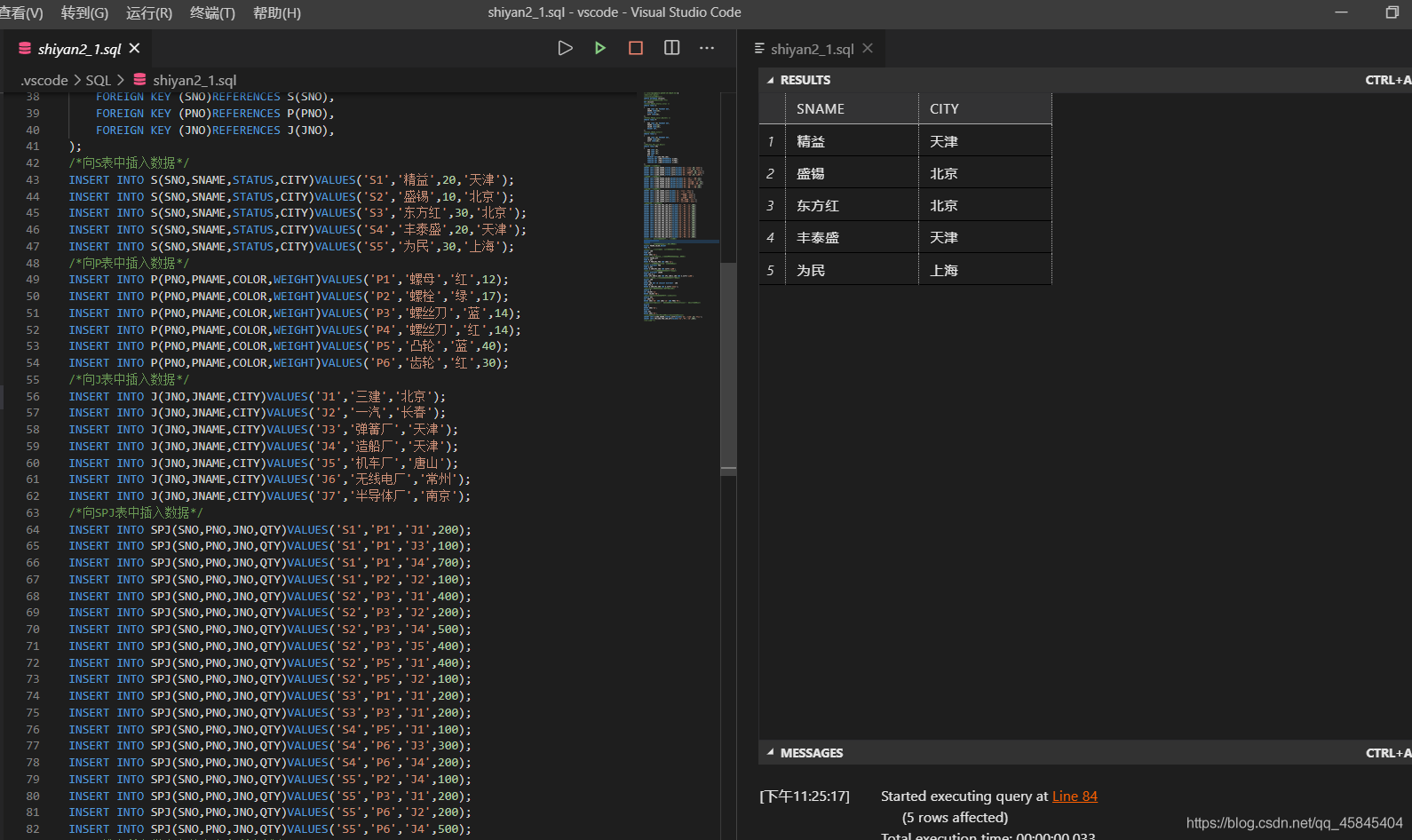Close the shiyan2_1.sql editor tab
The width and height of the screenshot is (1412, 840).
coord(135,48)
